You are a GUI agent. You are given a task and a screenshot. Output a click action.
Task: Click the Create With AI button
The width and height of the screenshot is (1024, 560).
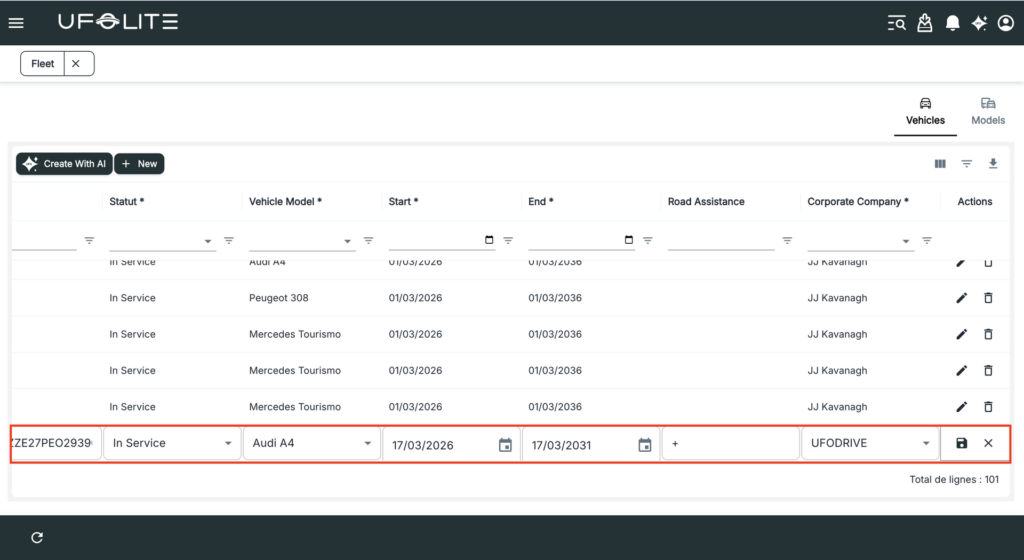coord(64,164)
